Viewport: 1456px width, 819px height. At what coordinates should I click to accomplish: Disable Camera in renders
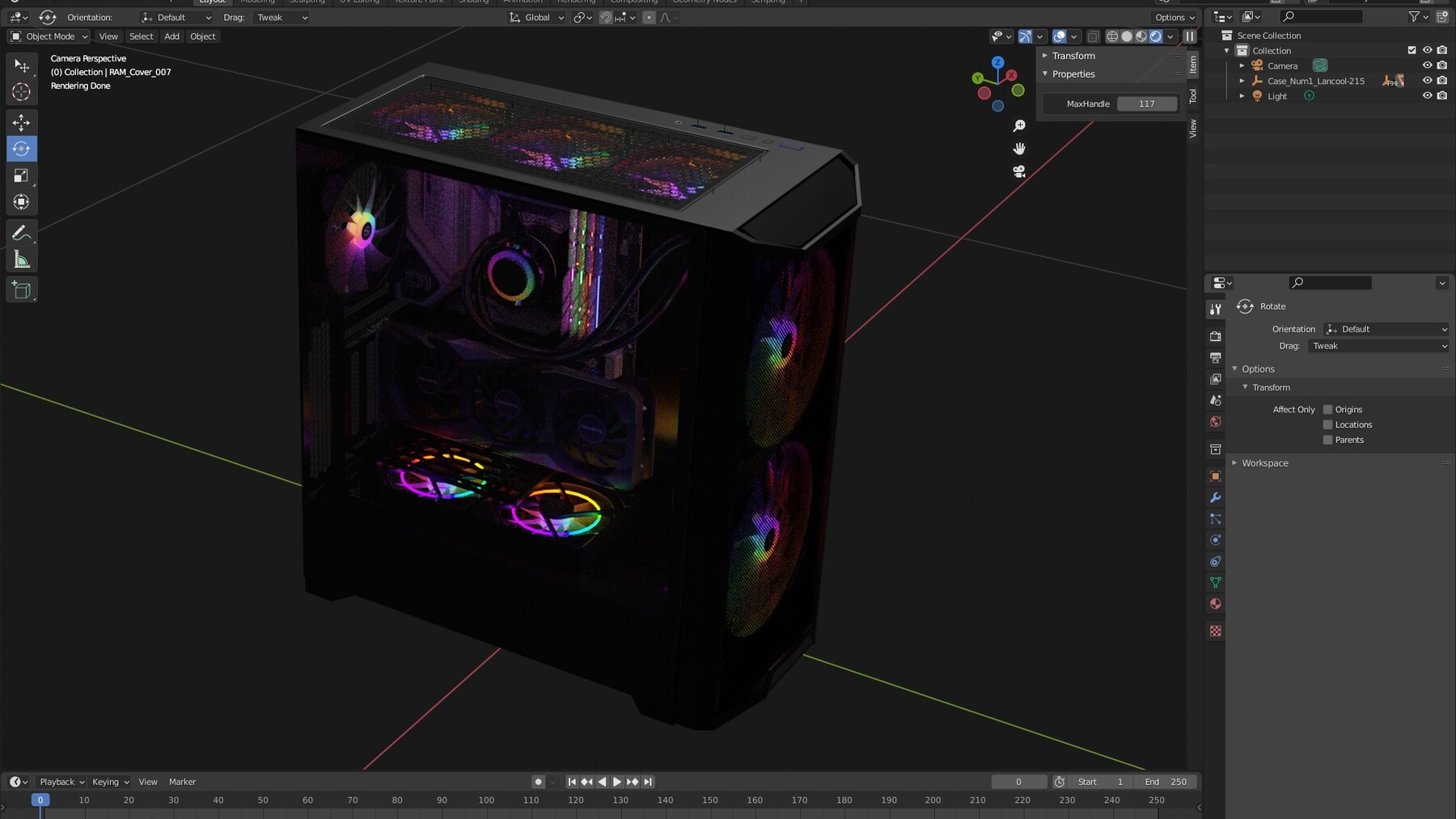(1442, 65)
